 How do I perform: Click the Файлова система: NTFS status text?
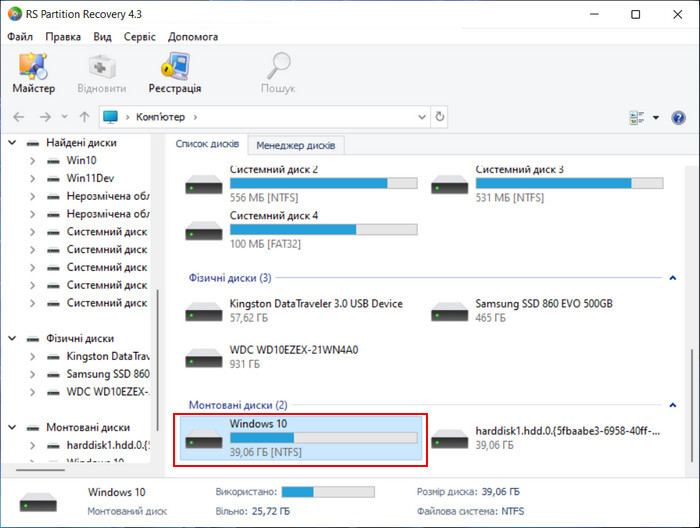471,511
